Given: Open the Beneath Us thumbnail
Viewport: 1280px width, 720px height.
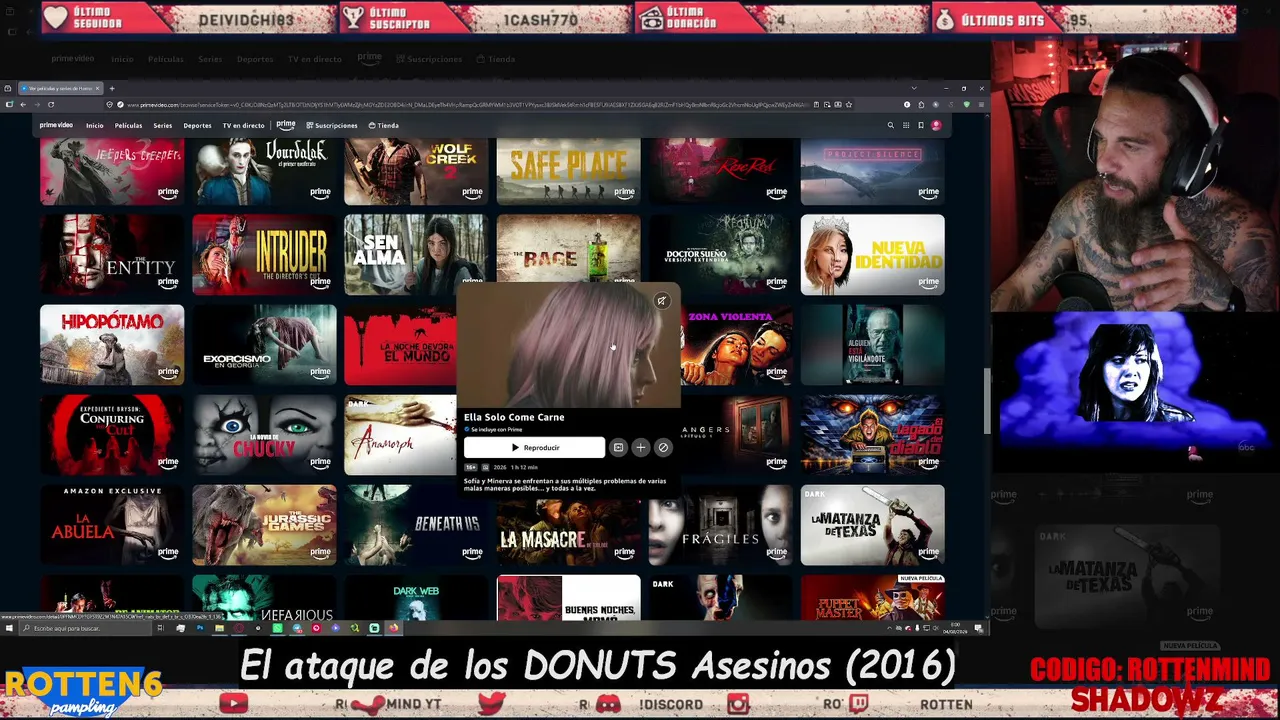Looking at the screenshot, I should 416,525.
